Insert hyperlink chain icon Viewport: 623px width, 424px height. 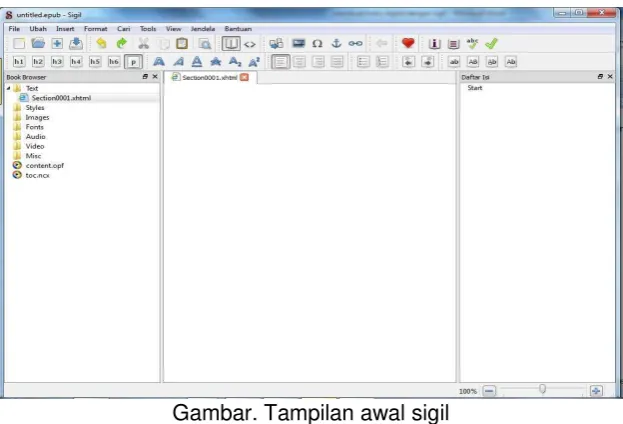(356, 43)
